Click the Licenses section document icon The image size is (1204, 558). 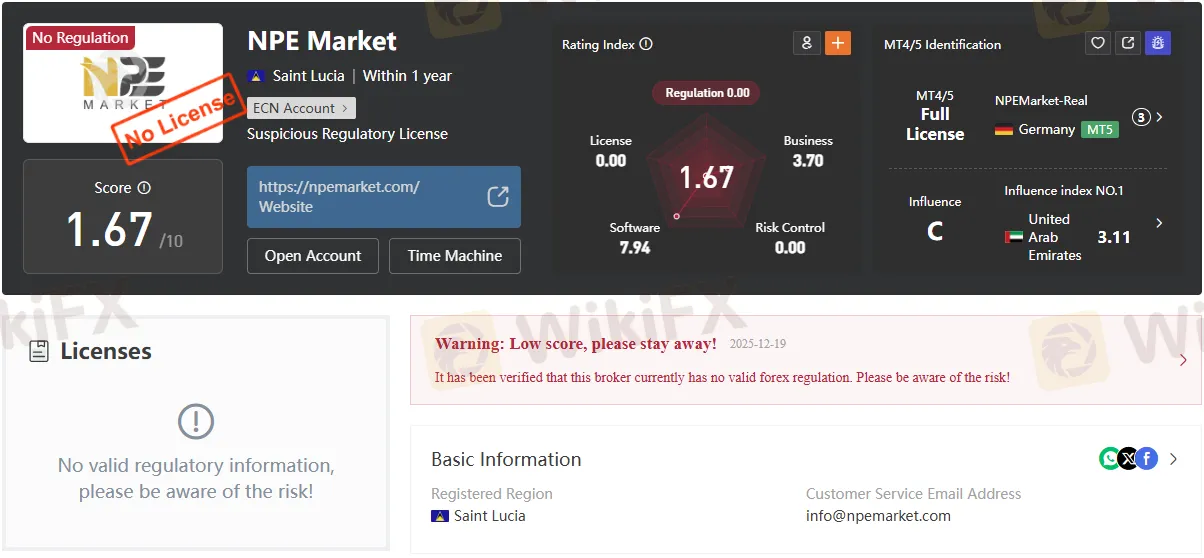39,351
